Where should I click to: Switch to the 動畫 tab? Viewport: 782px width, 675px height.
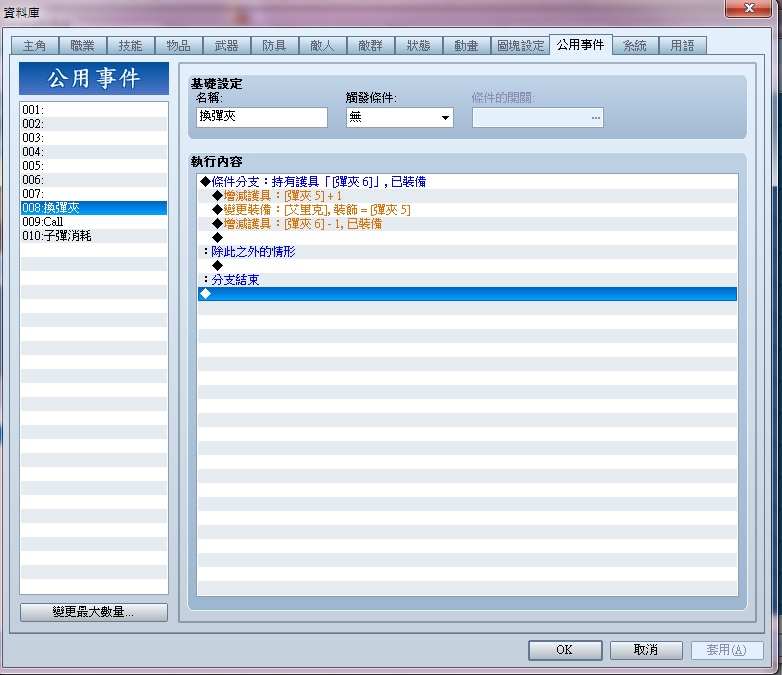466,45
